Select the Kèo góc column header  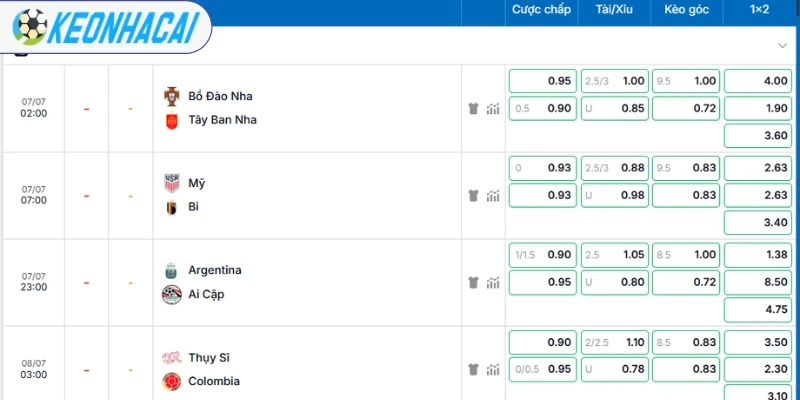[686, 10]
